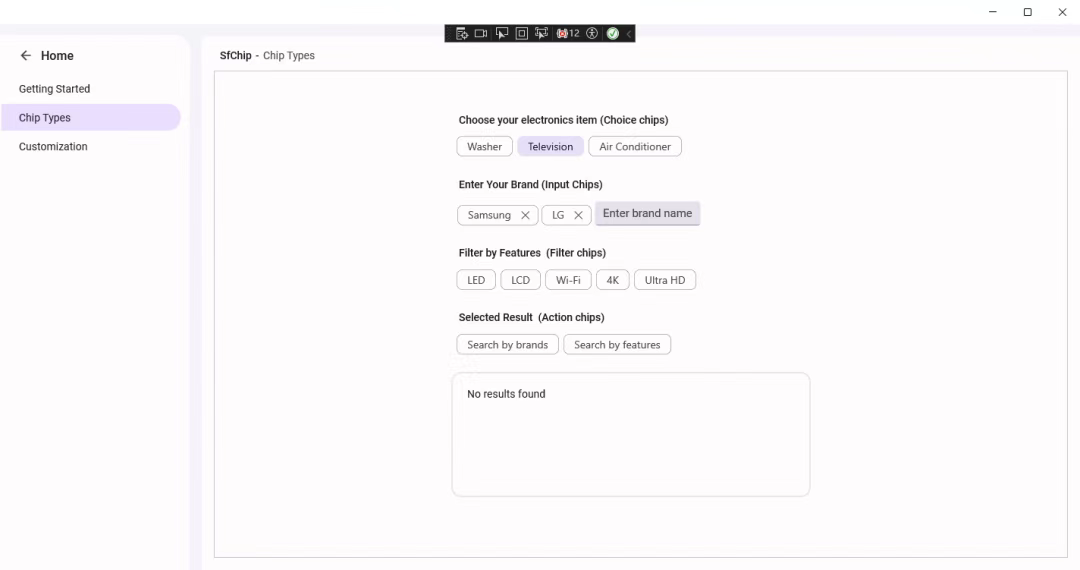The width and height of the screenshot is (1080, 570).
Task: Toggle the Ultra HD filter chip
Action: 665,280
